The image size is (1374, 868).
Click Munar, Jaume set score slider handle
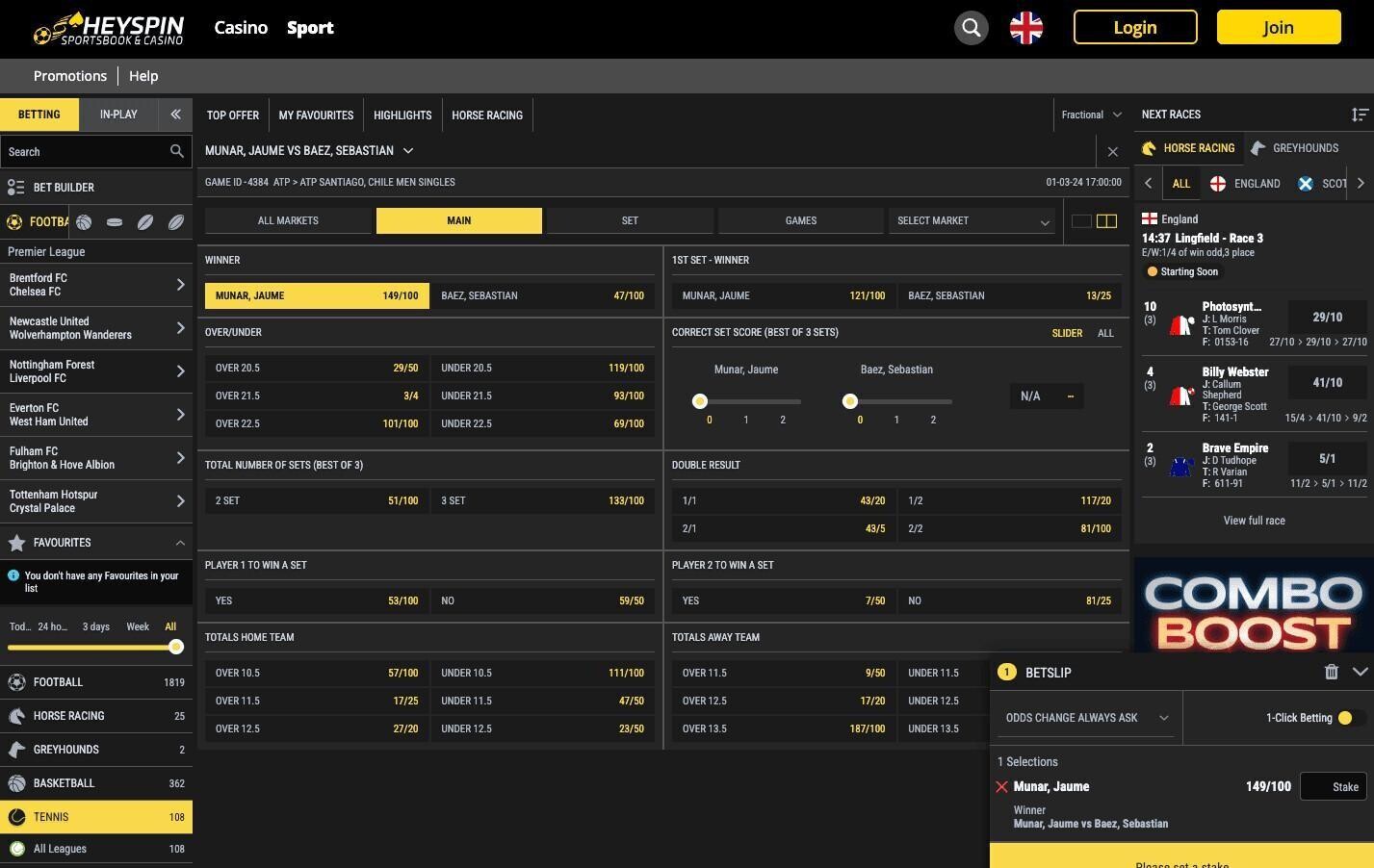click(700, 401)
